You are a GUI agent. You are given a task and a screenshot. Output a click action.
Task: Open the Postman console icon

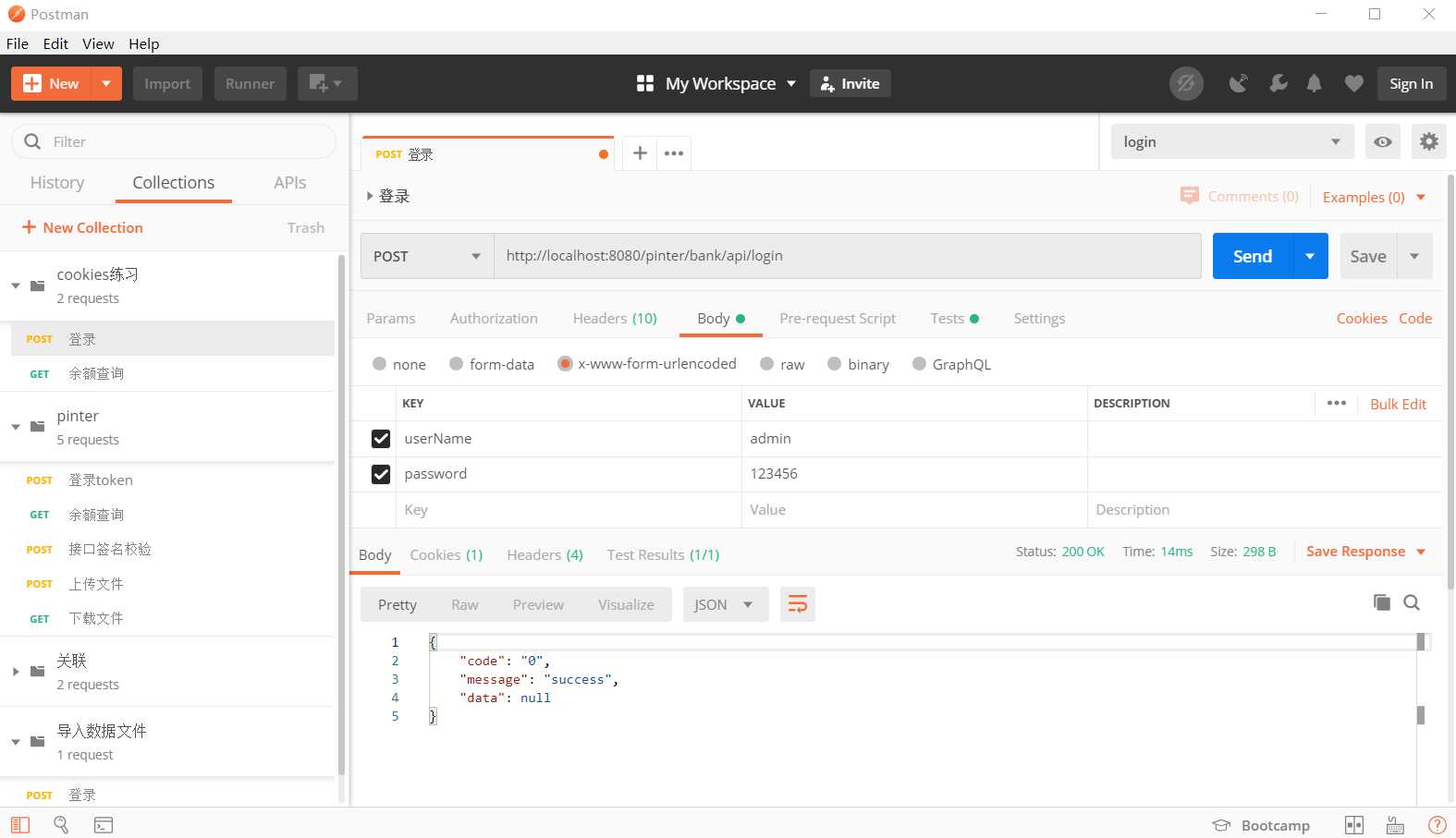coord(104,825)
